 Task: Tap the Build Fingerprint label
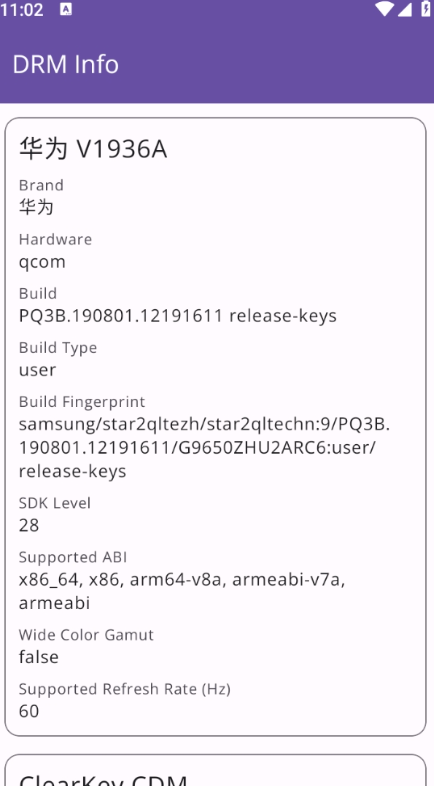pyautogui.click(x=82, y=402)
